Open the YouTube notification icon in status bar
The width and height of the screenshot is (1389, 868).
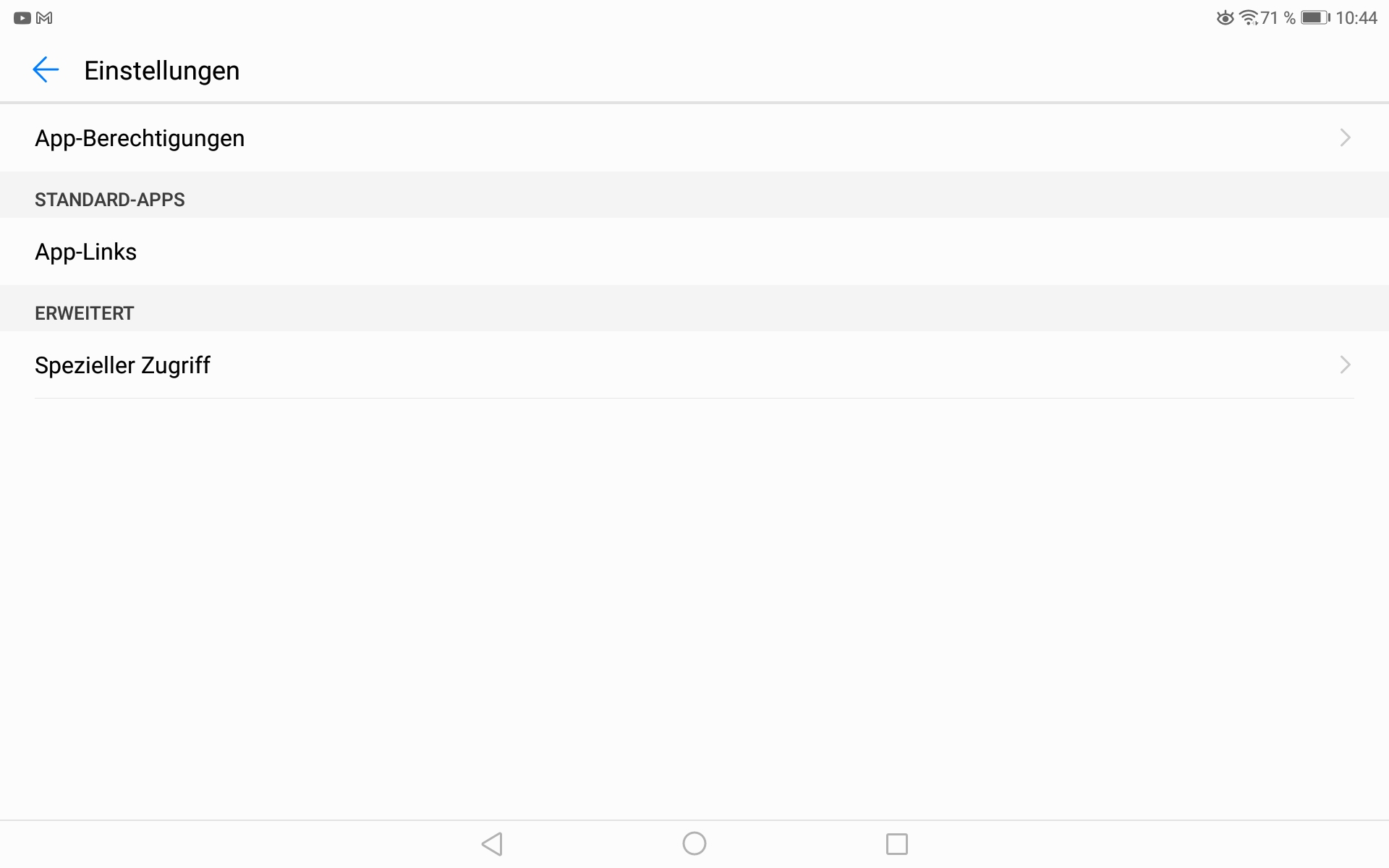22,18
